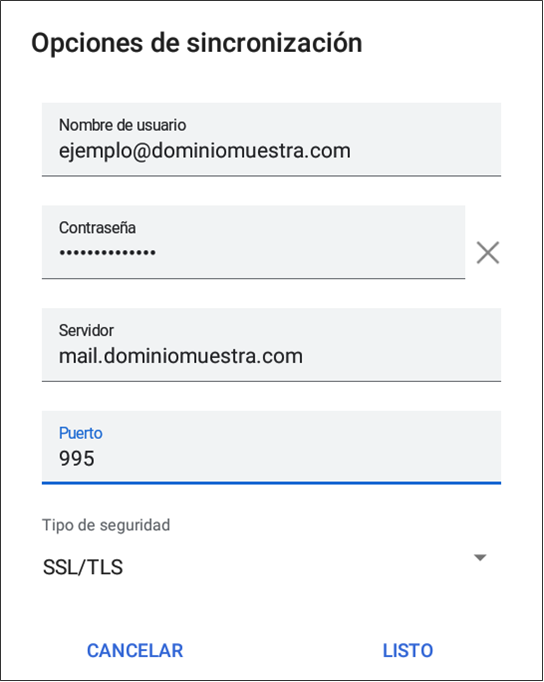Expand the security type dropdown arrow
Viewport: 544px width, 682px height.
point(480,558)
